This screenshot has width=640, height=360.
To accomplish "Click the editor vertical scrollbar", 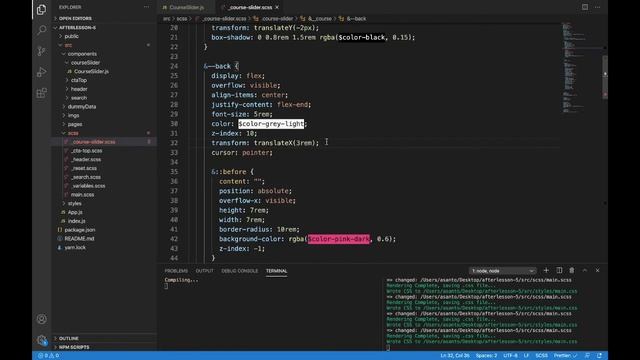I will (605, 77).
